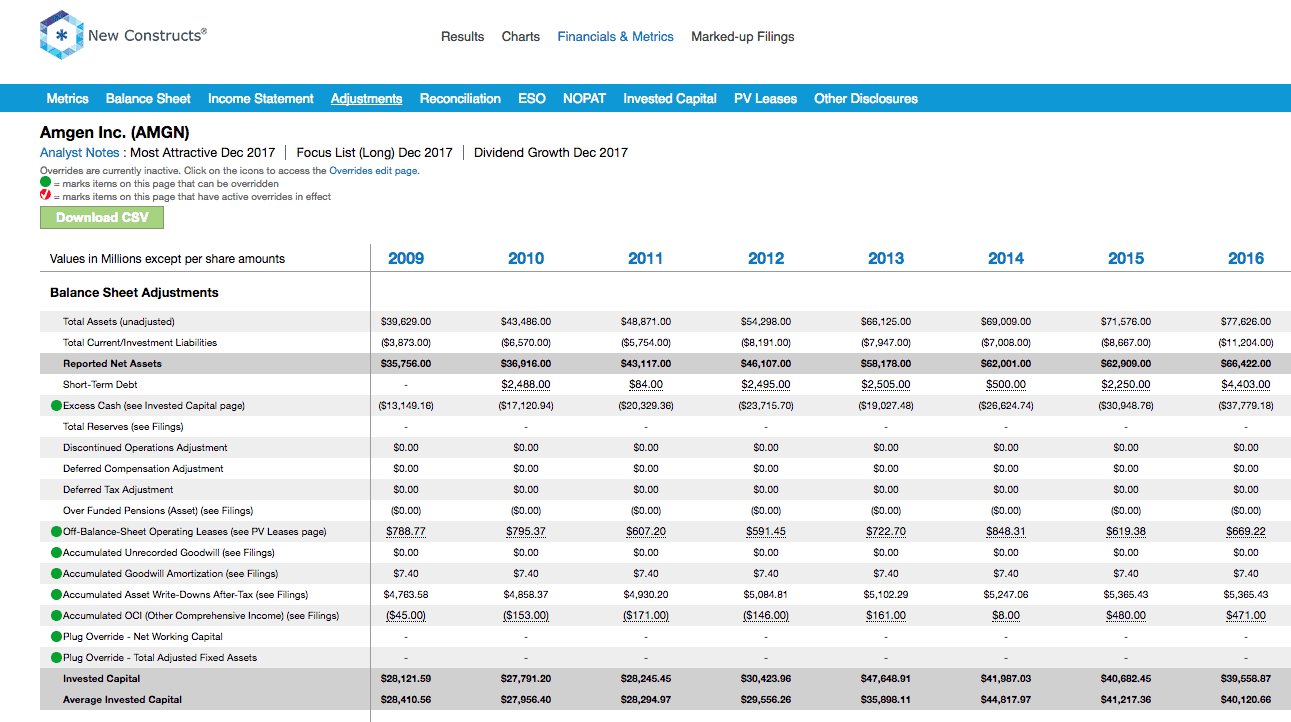
Task: Open 2014 operating leases value $848.31
Action: click(1006, 532)
